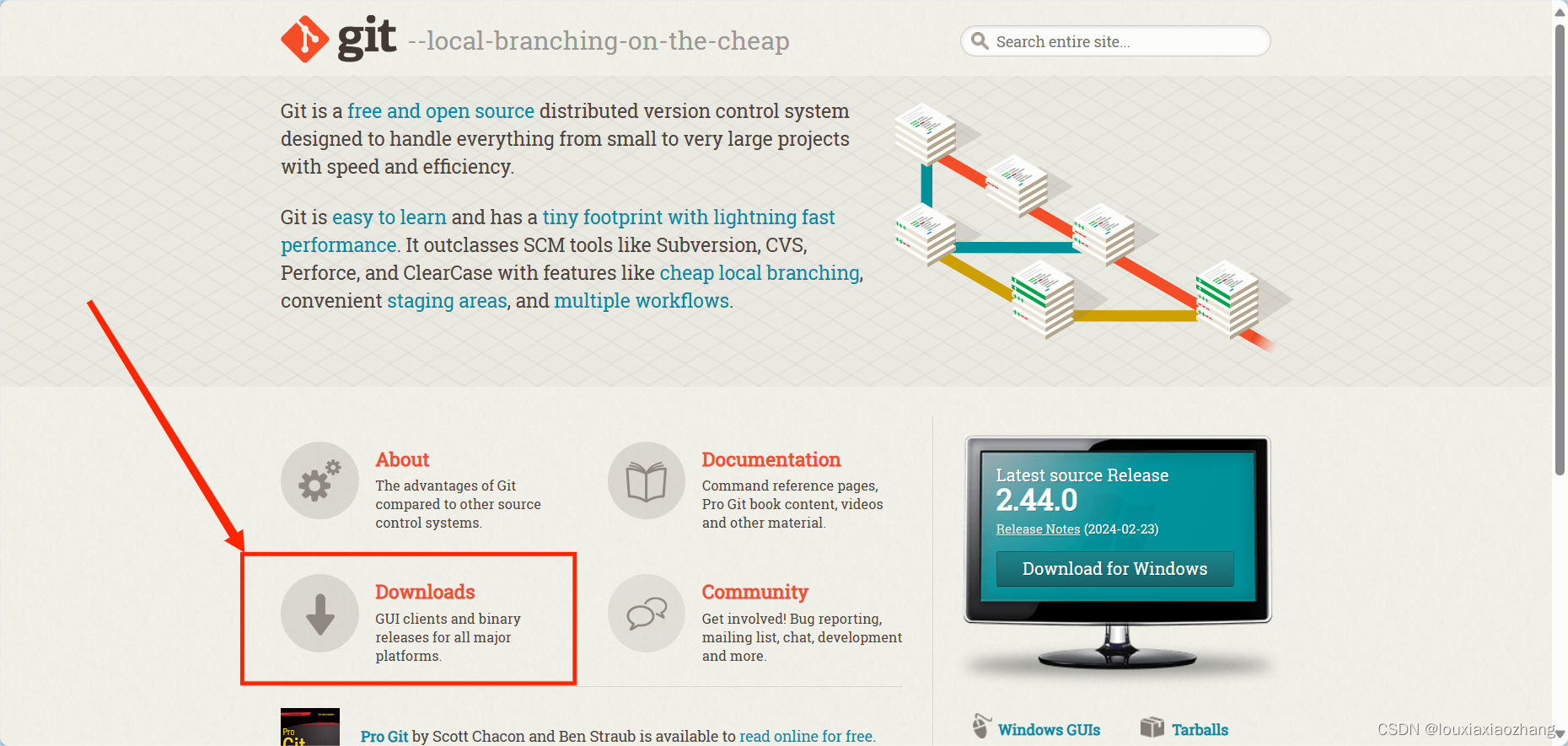Open the Documentation heading link
This screenshot has height=746, width=1568.
coord(771,459)
